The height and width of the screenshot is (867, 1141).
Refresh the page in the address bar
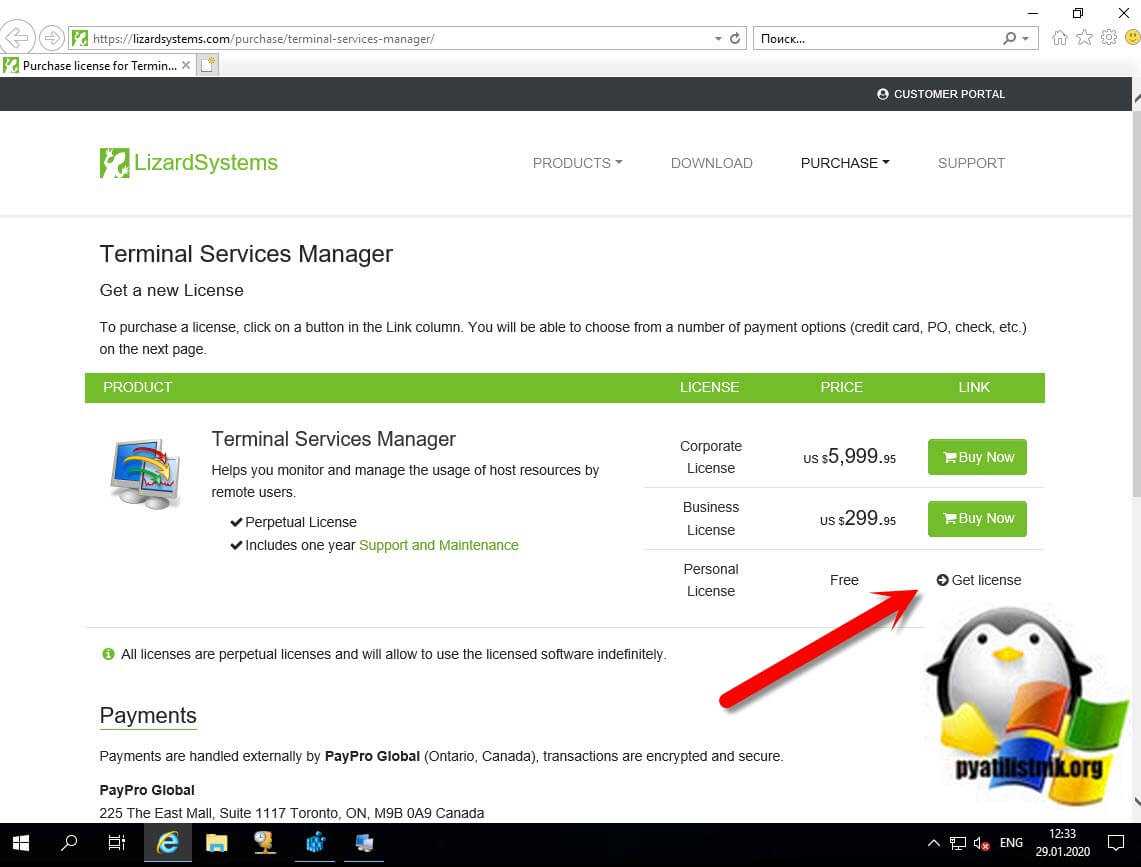[x=735, y=39]
